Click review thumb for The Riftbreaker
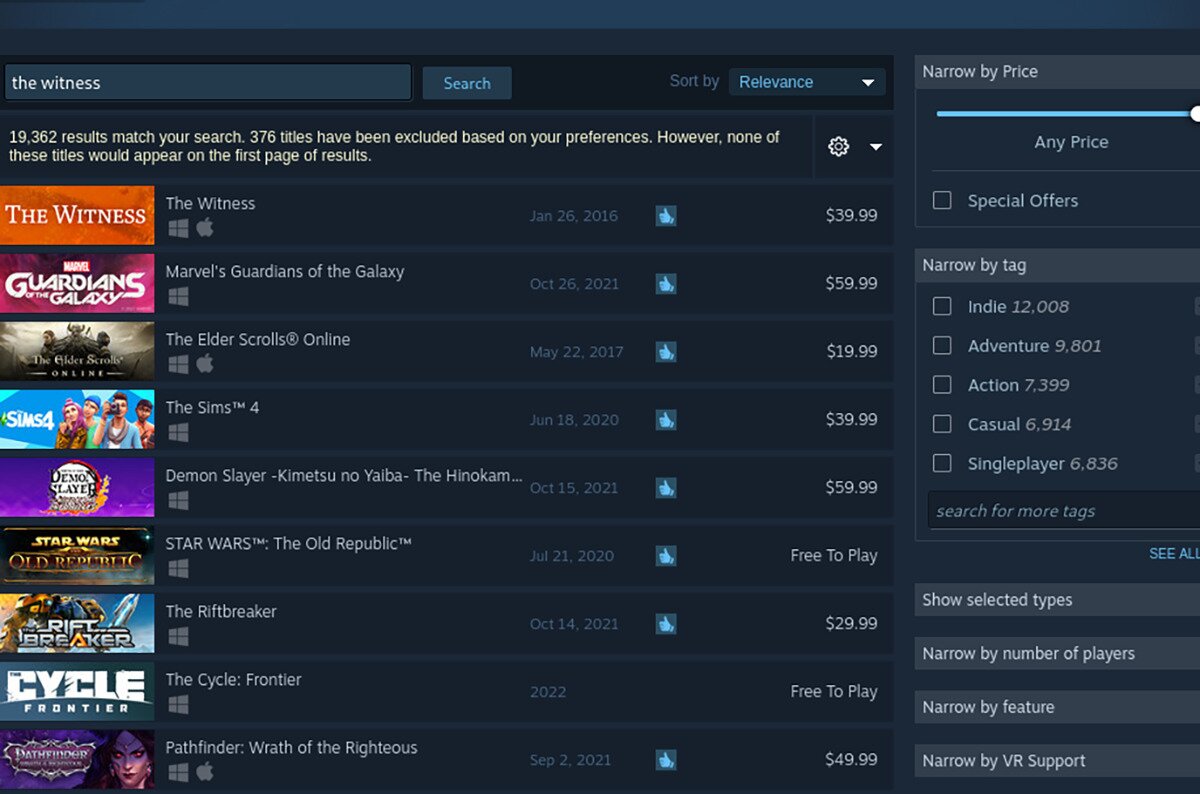 (x=666, y=623)
